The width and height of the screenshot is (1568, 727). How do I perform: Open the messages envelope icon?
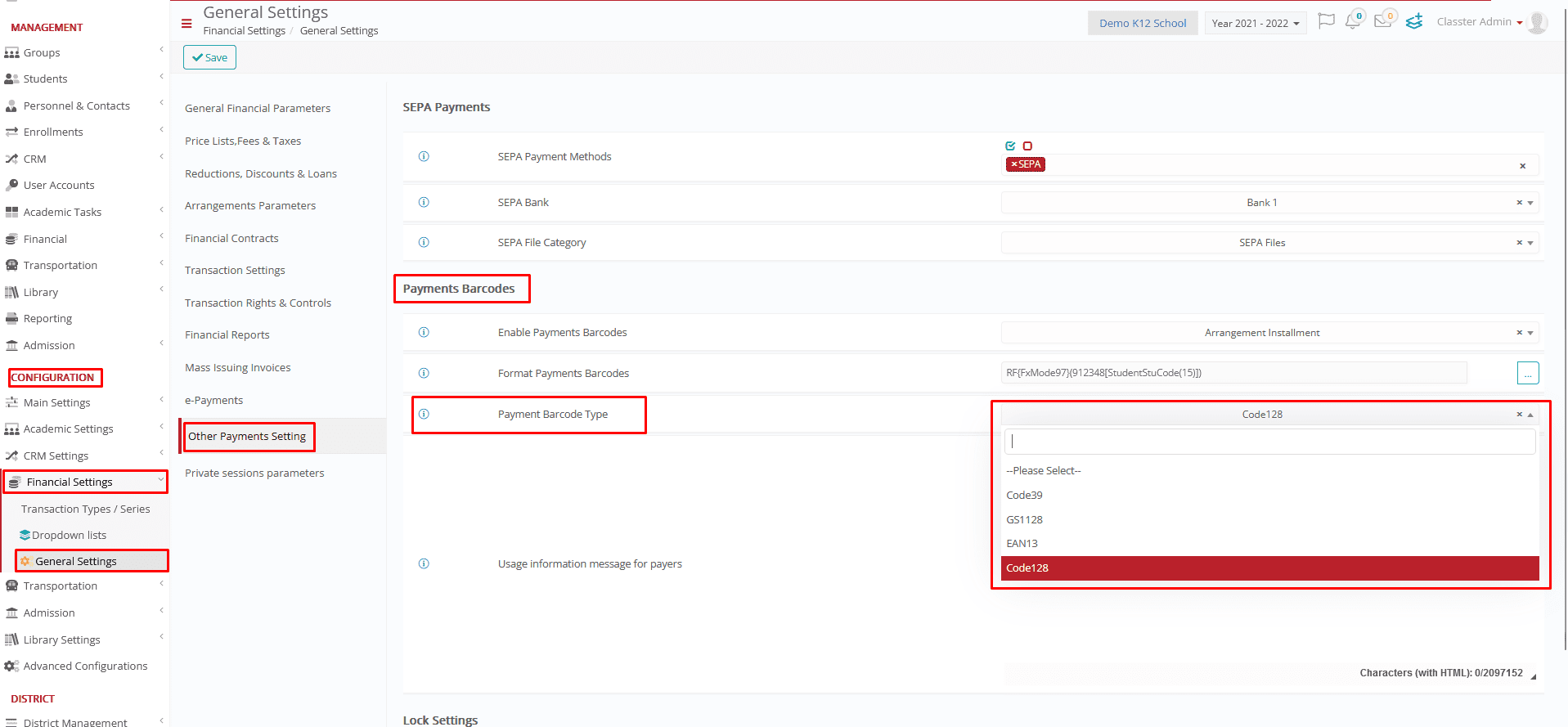tap(1383, 20)
